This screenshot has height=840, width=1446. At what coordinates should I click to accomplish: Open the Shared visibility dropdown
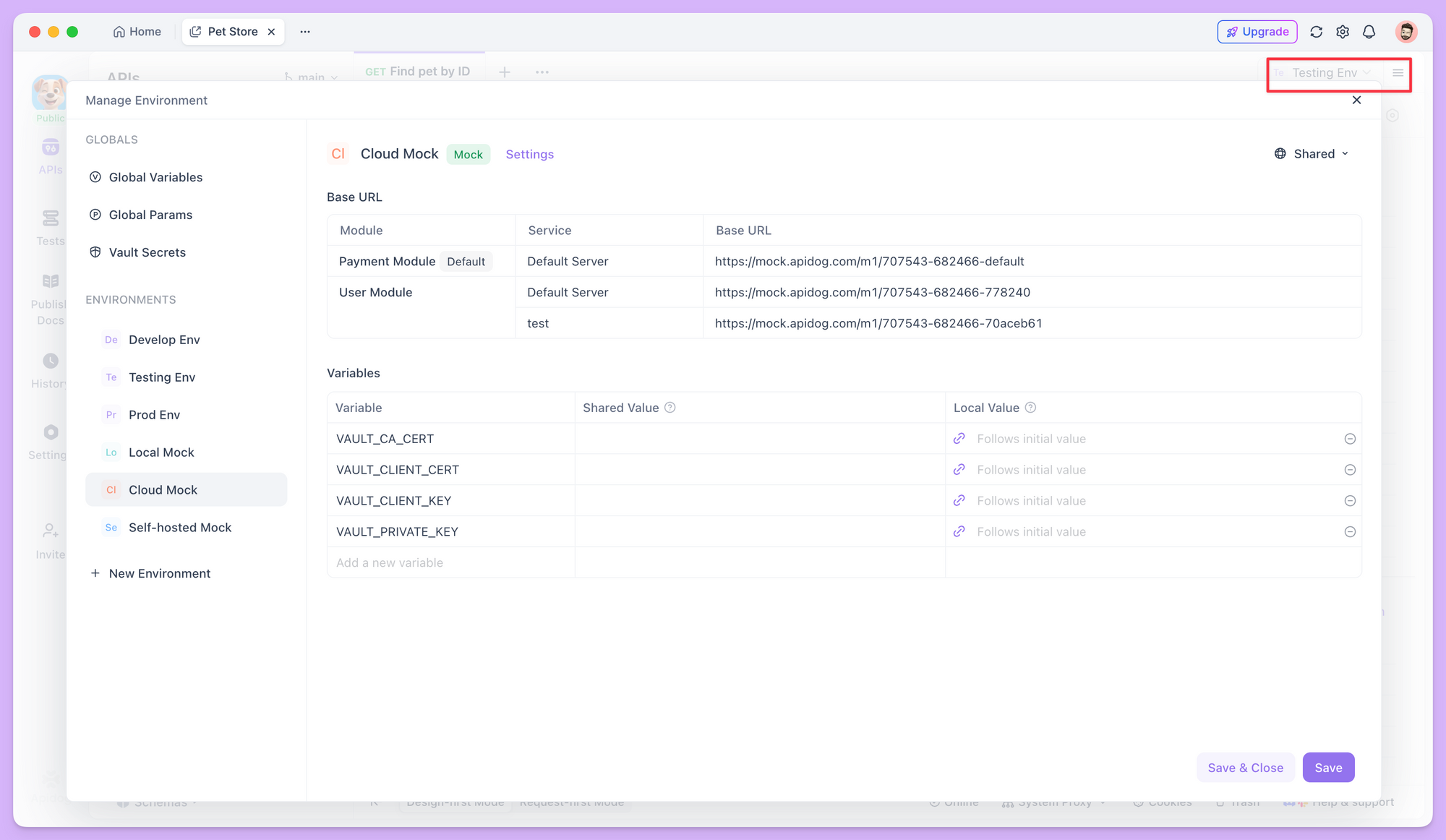tap(1312, 154)
